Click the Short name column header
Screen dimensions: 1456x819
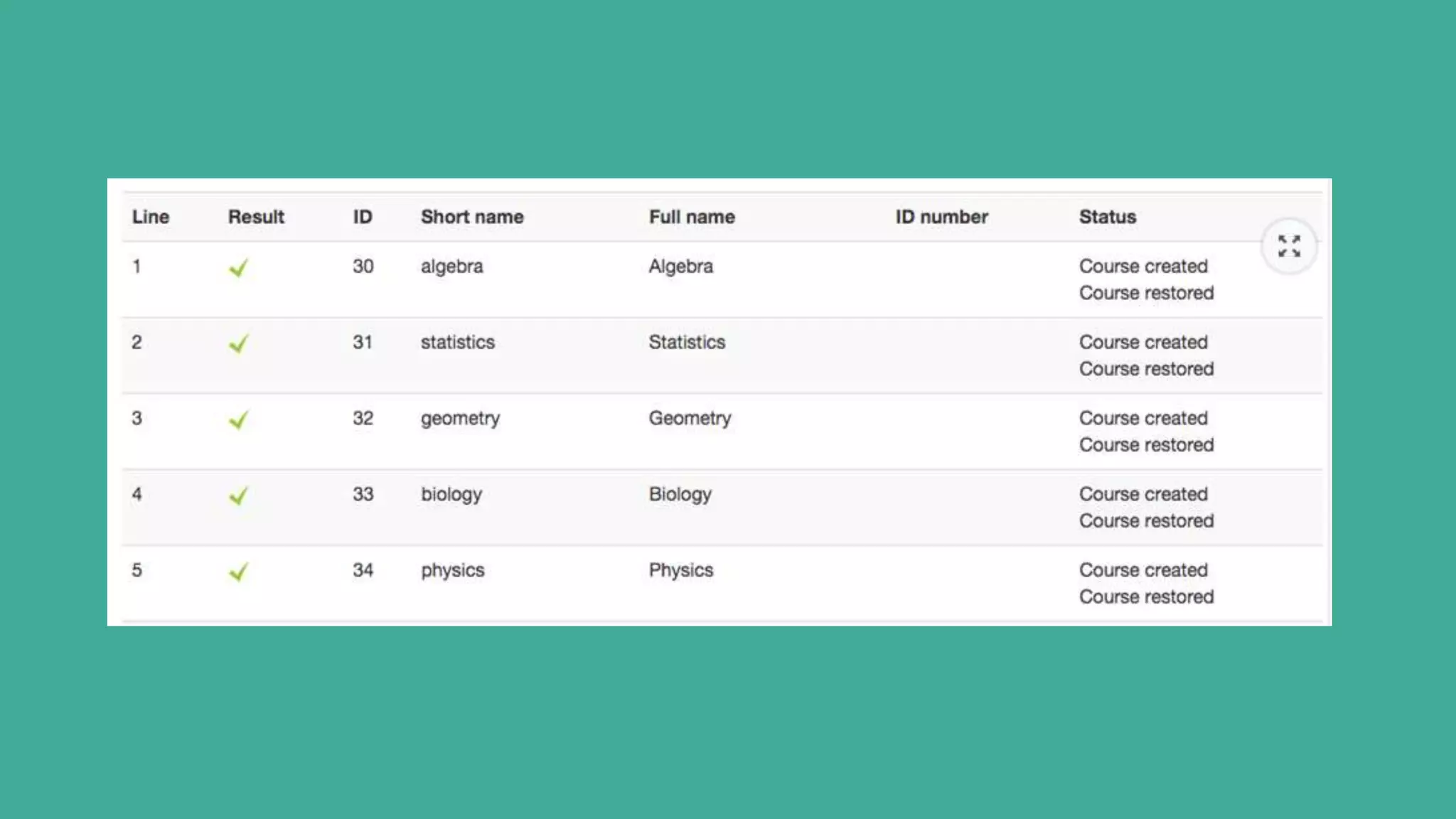[472, 217]
